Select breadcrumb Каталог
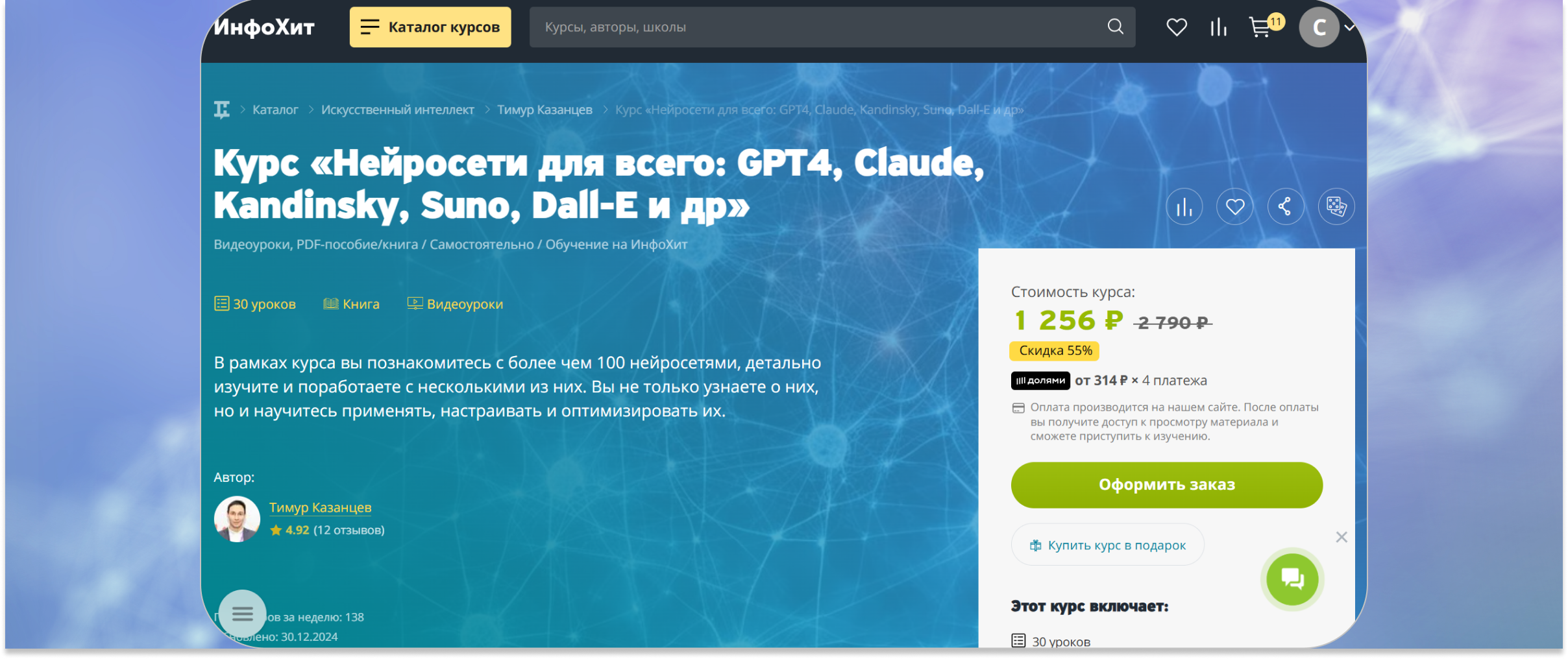This screenshot has height=659, width=1568. coord(275,110)
